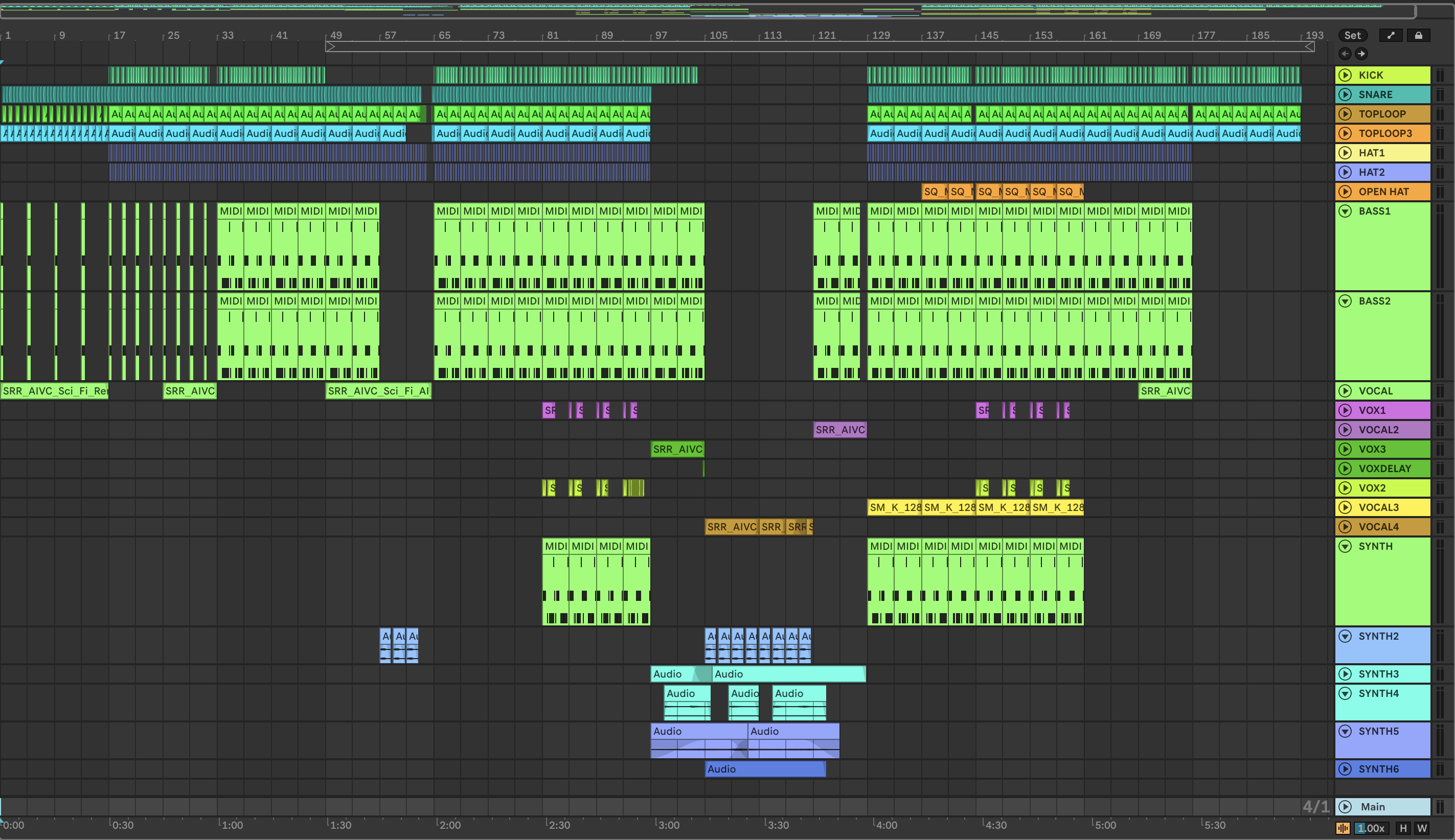The height and width of the screenshot is (840, 1455).
Task: Select the SRR_AIVC_Sci_Fi_AI clip on VOCAL track
Action: tap(379, 391)
